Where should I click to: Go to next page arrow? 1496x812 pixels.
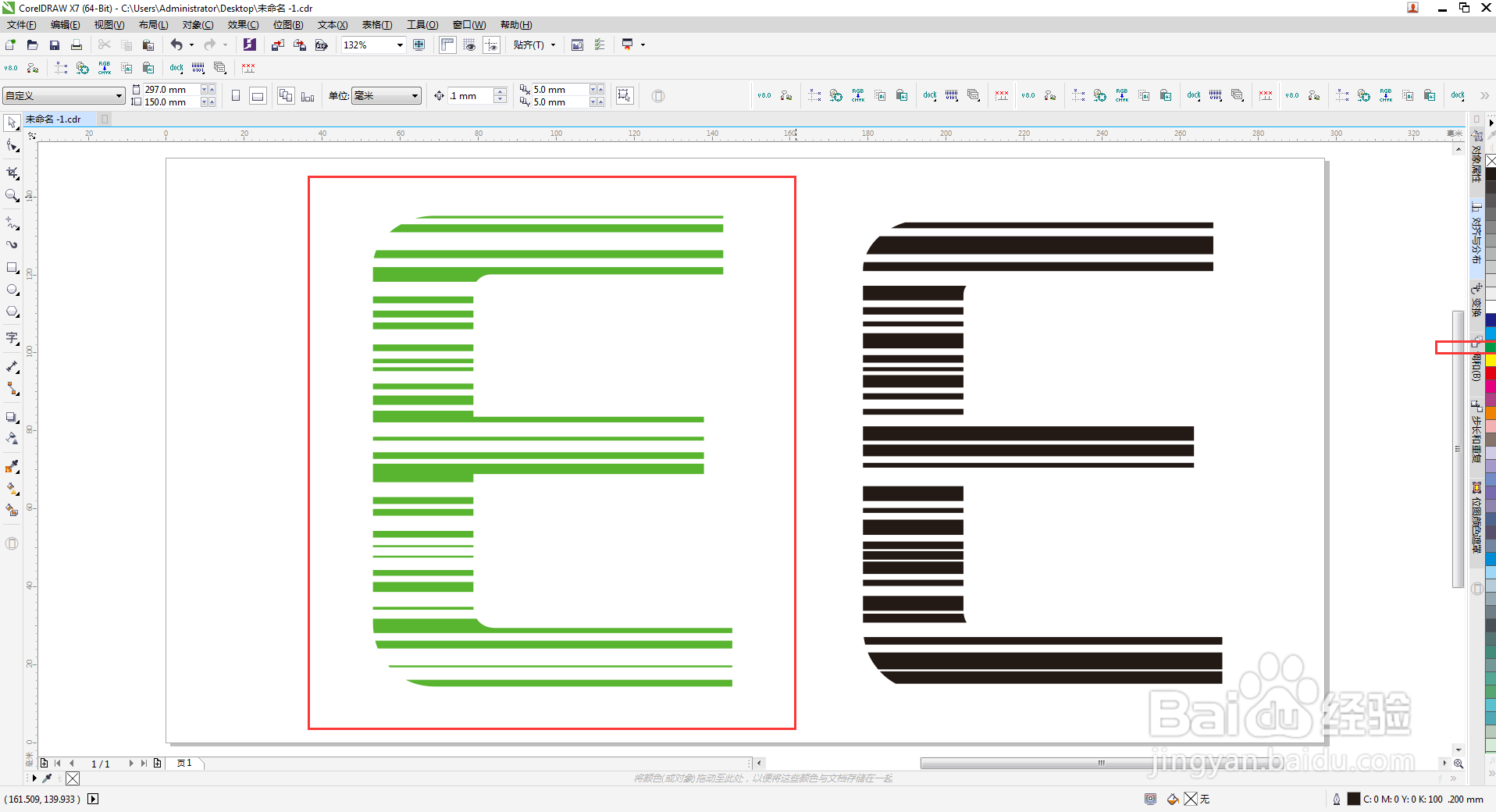click(131, 764)
